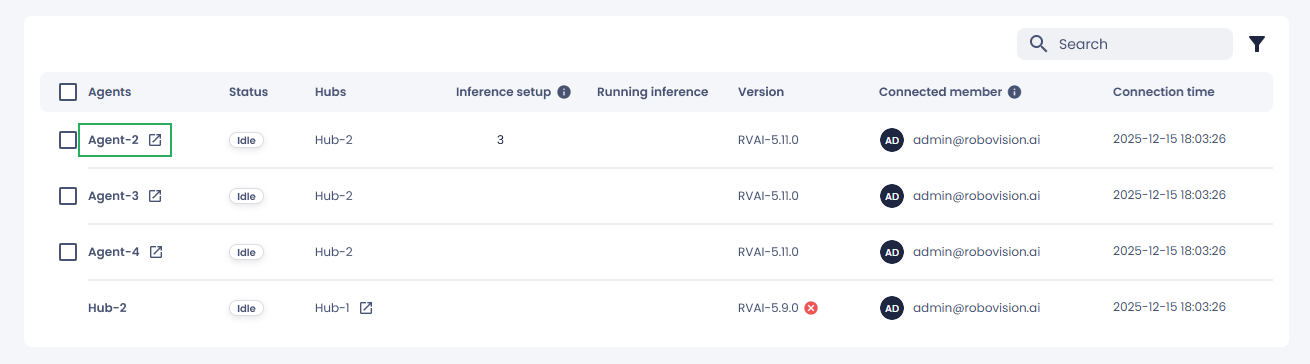Open Agent-4 external link icon

156,252
